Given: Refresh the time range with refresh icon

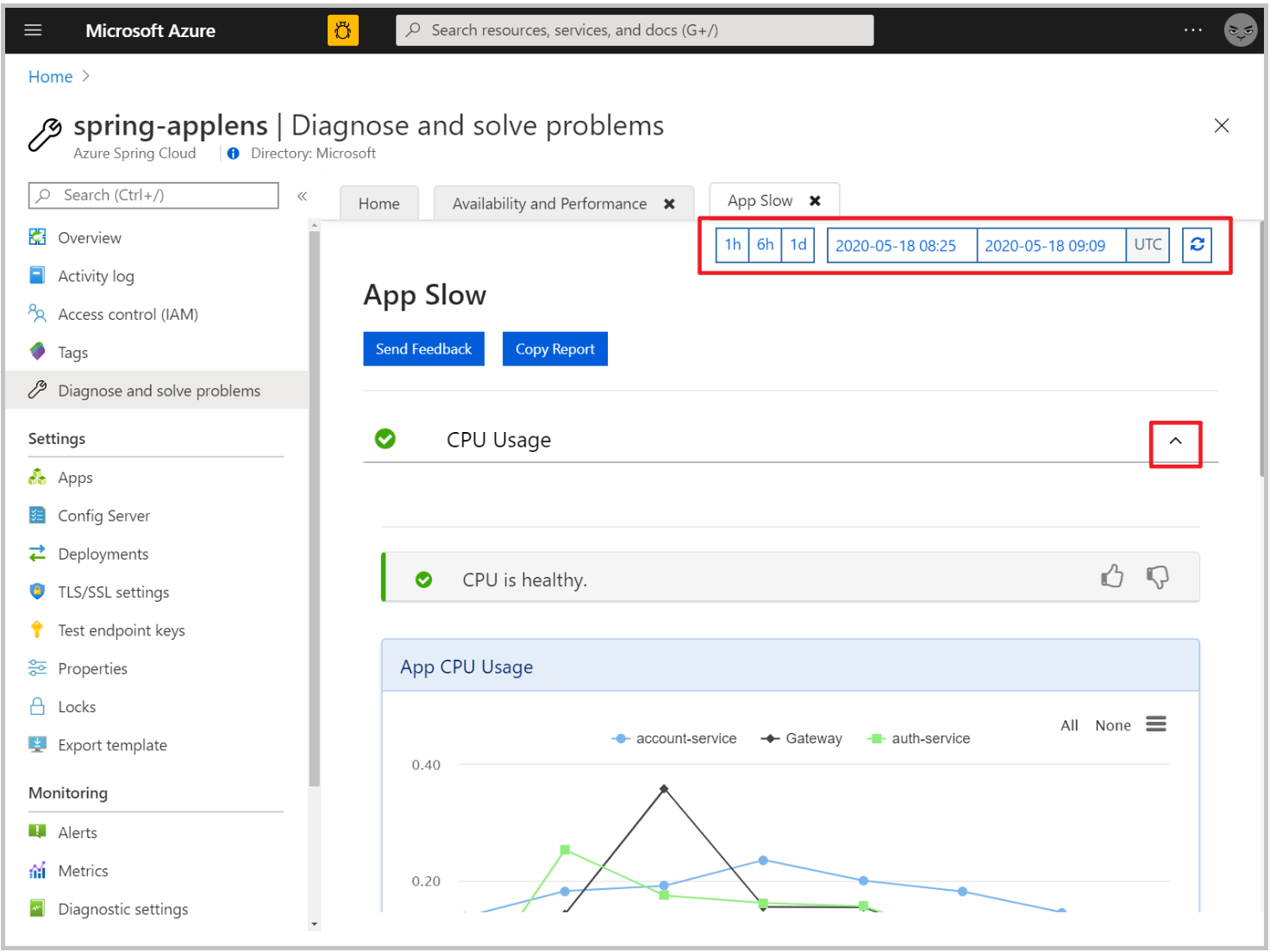Looking at the screenshot, I should click(x=1197, y=245).
